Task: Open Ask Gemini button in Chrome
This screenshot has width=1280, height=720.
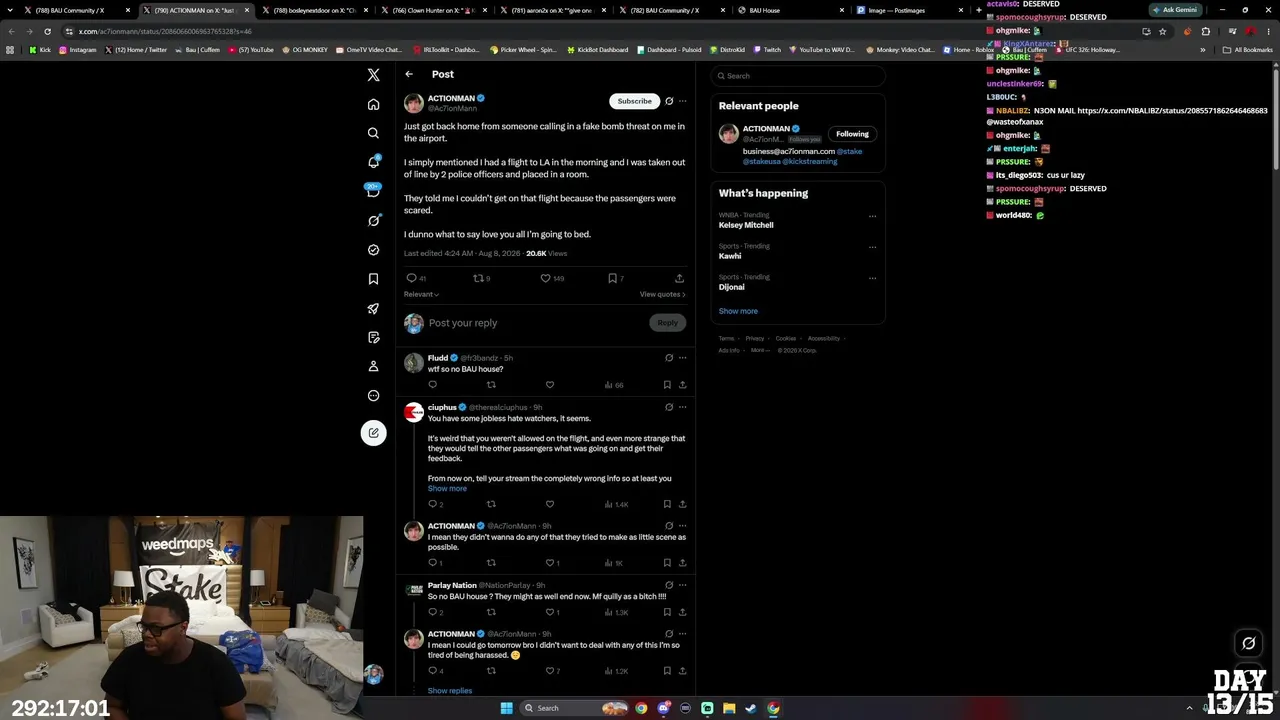Action: point(1175,10)
